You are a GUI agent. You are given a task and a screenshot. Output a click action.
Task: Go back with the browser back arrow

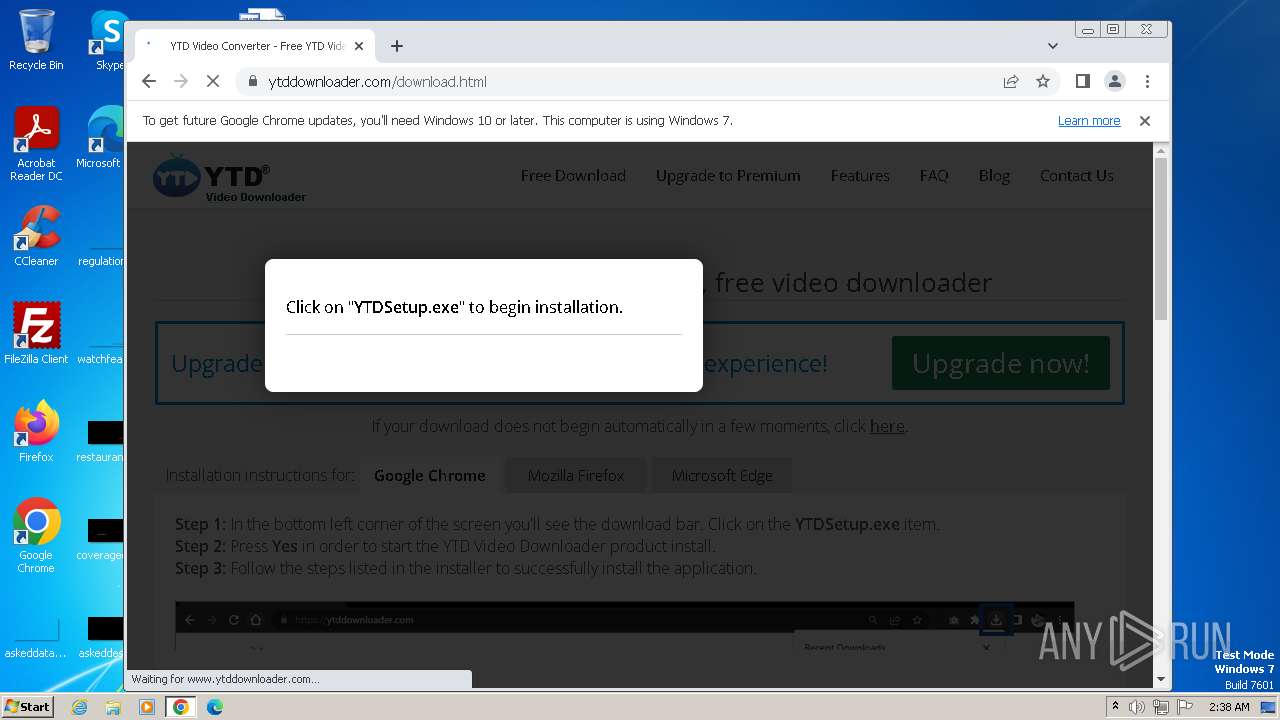click(149, 81)
